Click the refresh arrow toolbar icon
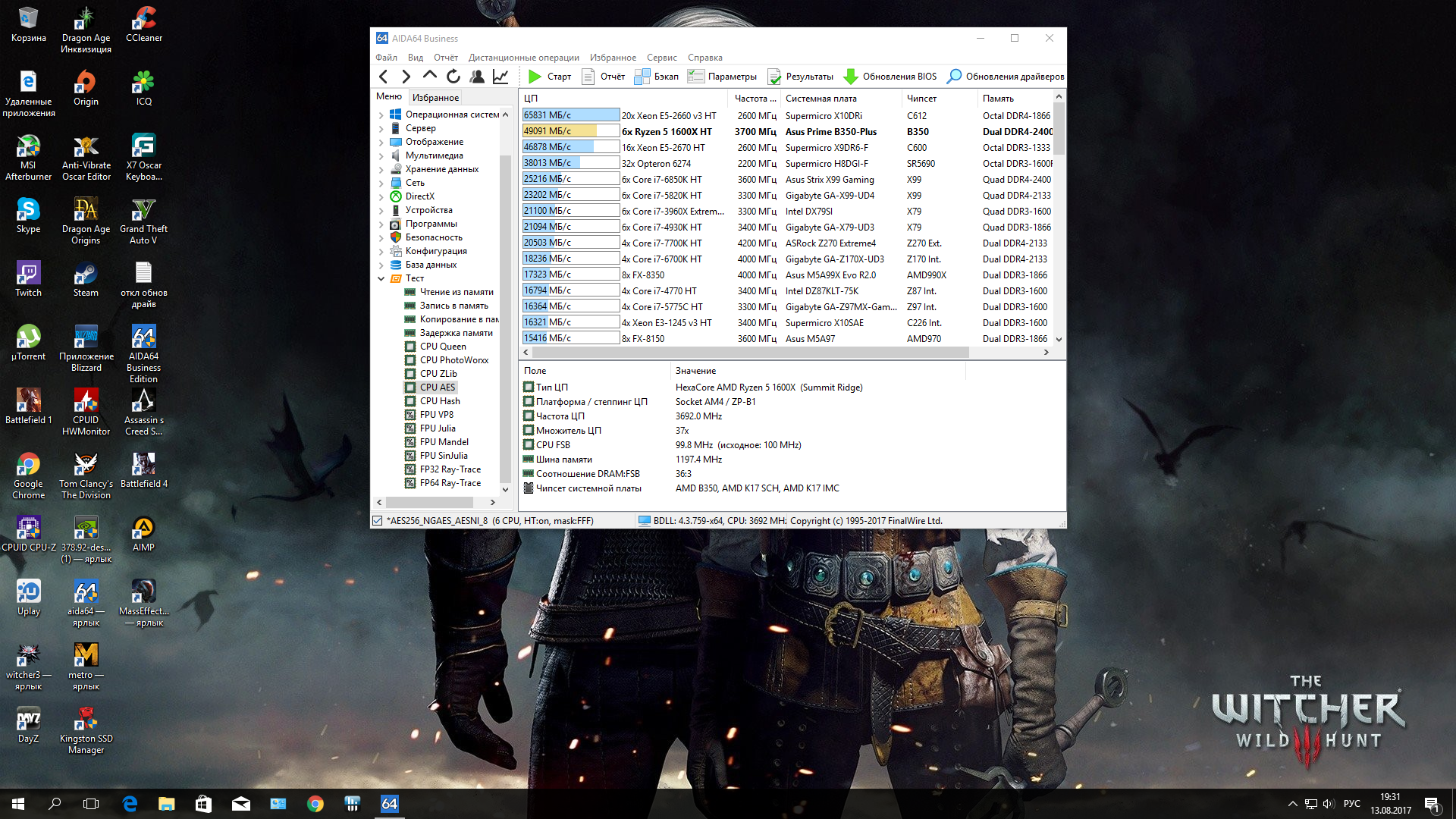This screenshot has width=1456, height=819. 453,77
